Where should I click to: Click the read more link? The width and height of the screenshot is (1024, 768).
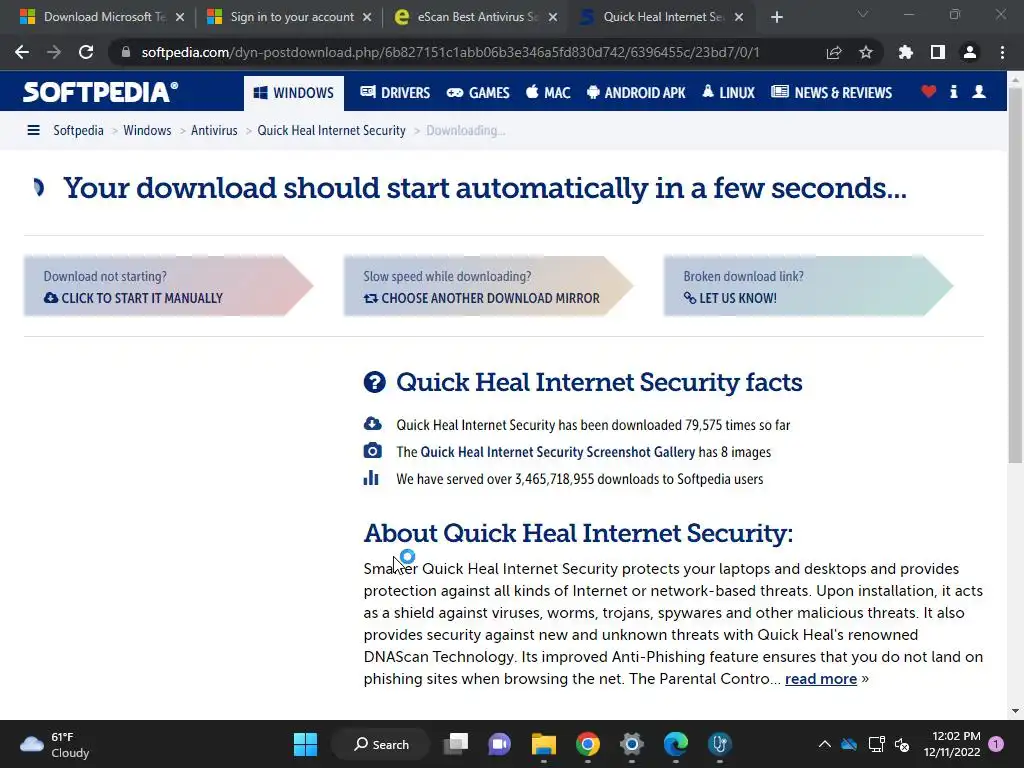pos(821,679)
